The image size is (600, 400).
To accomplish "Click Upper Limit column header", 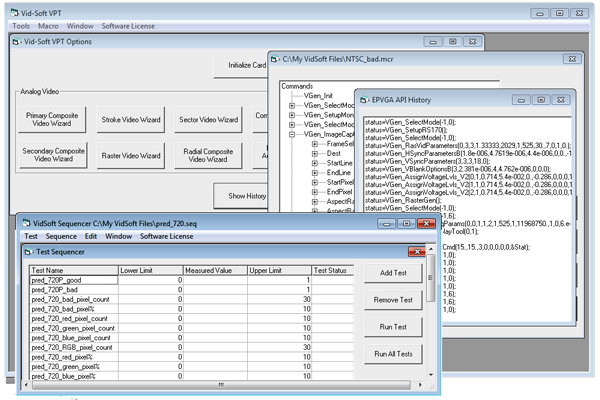I will click(279, 270).
